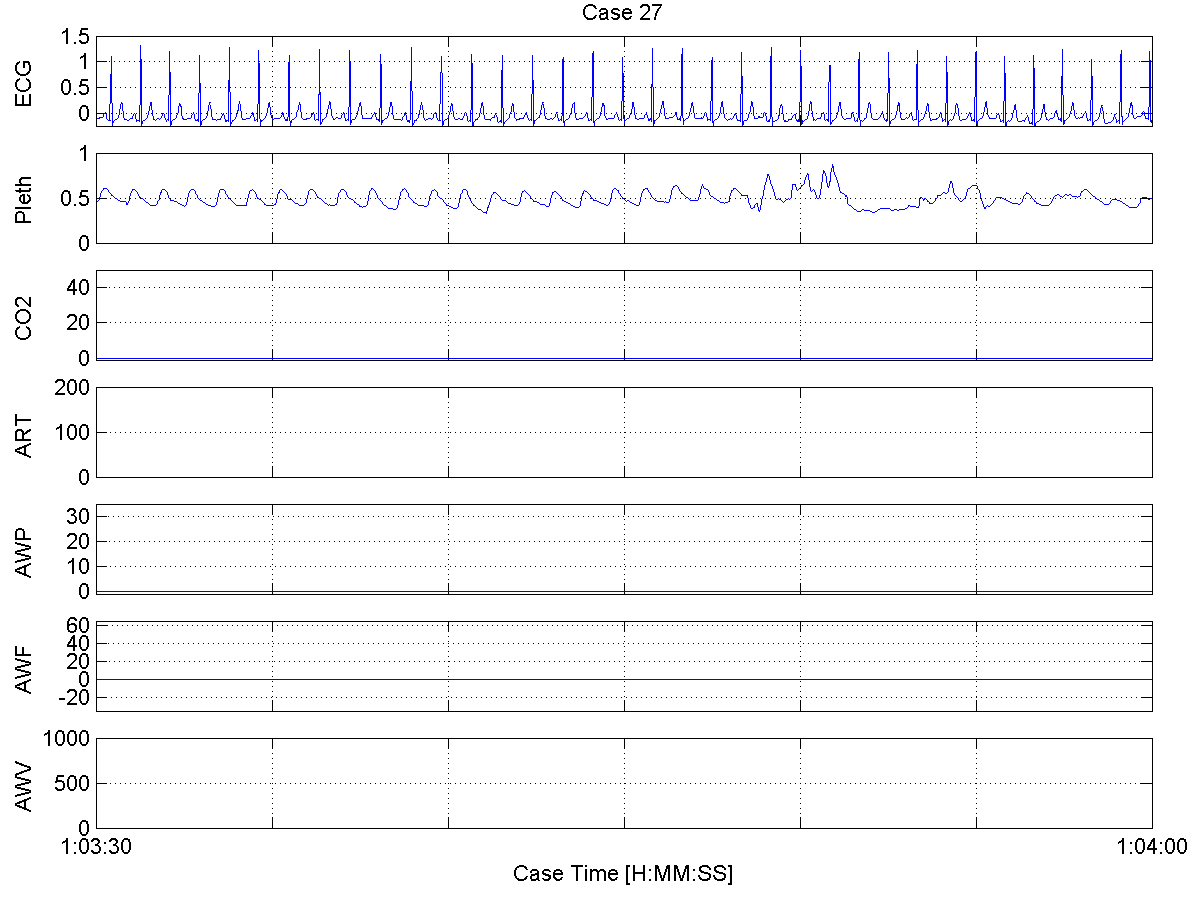Click the 'Case Time [H:MM:SS]' x-axis label

(623, 874)
